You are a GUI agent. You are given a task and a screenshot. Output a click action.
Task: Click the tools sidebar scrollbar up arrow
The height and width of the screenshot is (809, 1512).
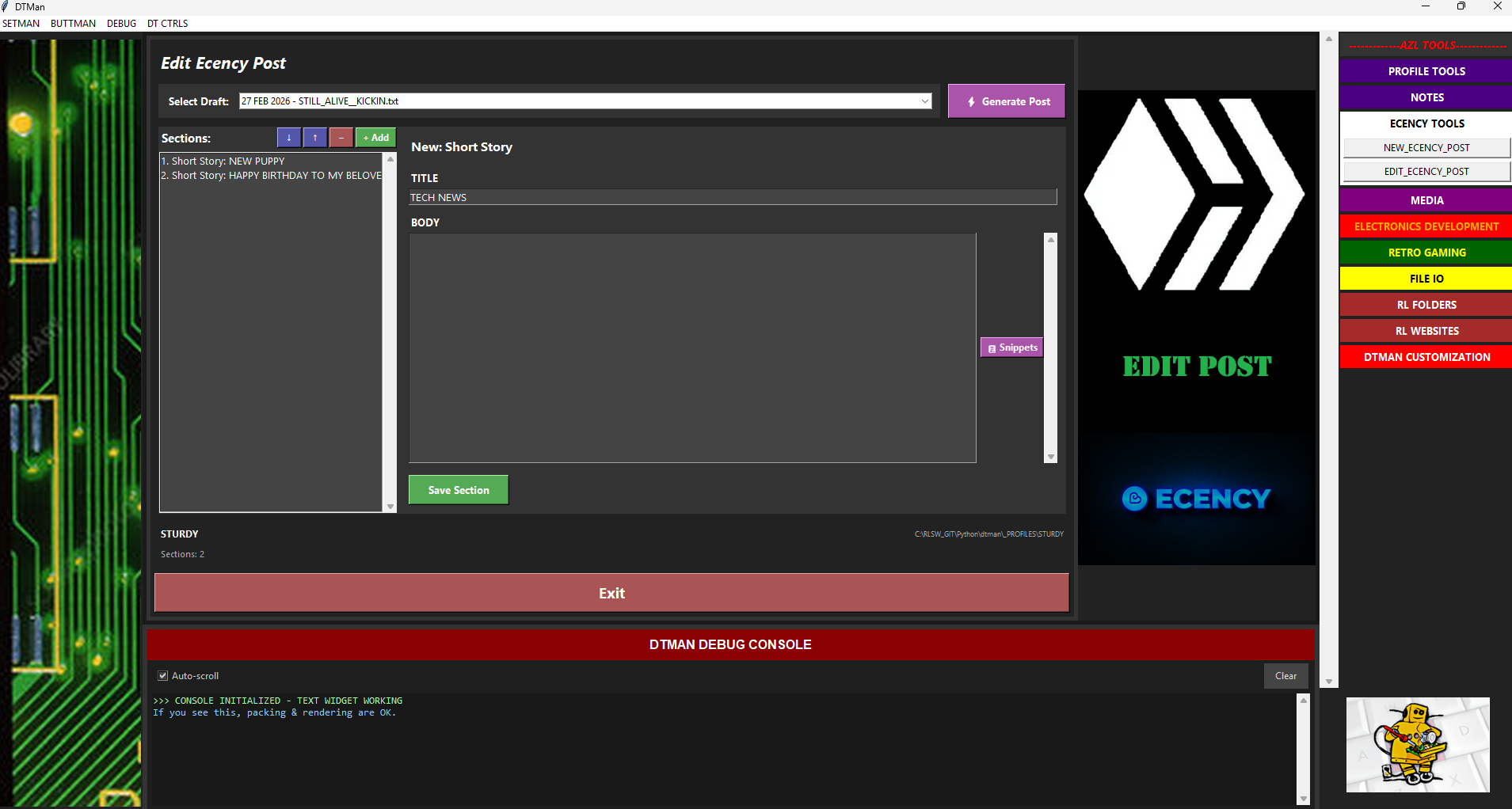point(1329,39)
